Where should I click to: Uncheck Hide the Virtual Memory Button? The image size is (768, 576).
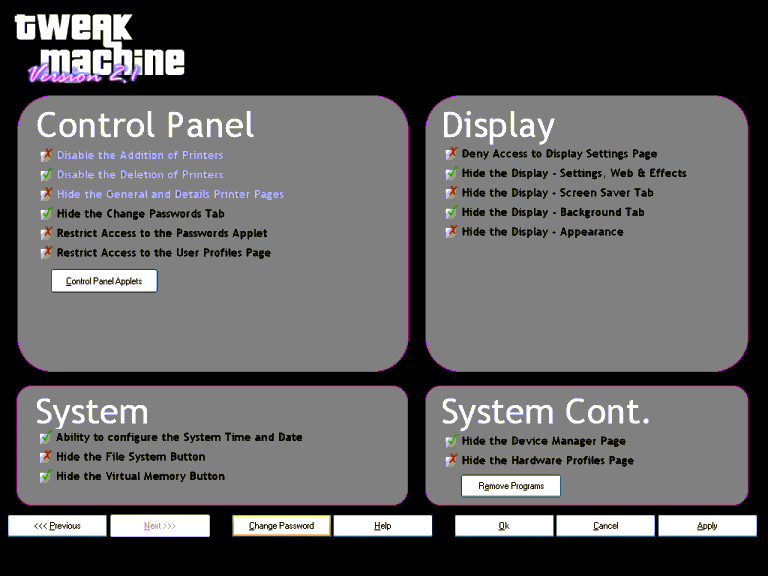coord(46,477)
